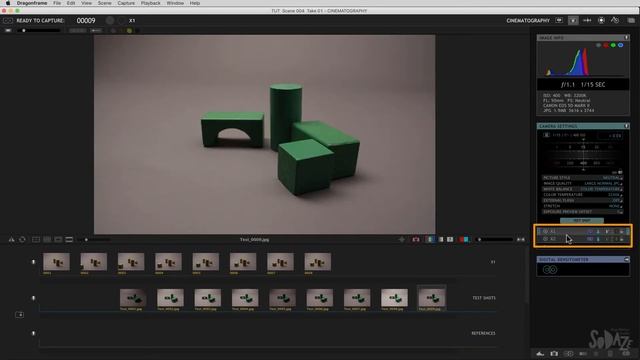Adjust the opacity slider under Ready to Capture
The image size is (640, 360).
coord(39,31)
